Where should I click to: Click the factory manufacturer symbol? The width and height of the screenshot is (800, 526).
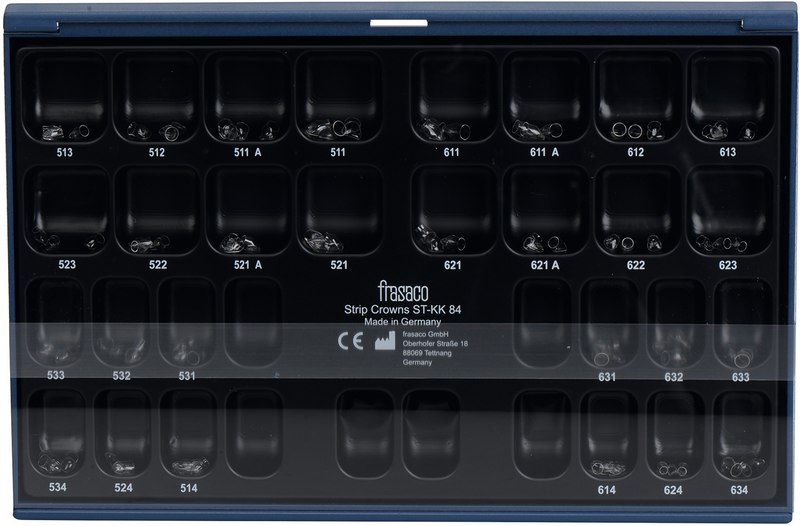[x=381, y=339]
